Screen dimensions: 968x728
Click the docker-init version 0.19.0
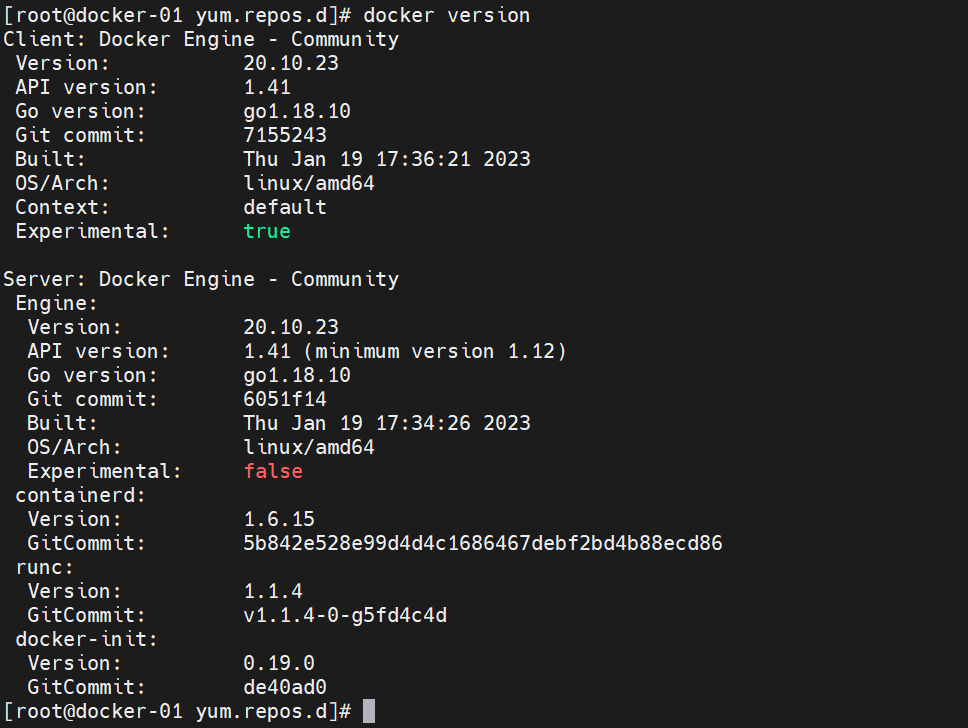(x=279, y=663)
